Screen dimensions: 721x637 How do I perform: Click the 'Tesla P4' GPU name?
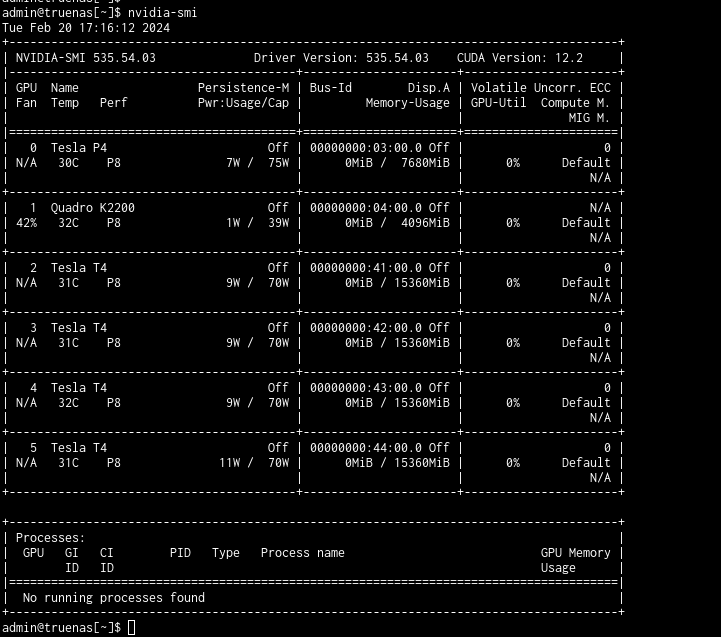[79, 148]
